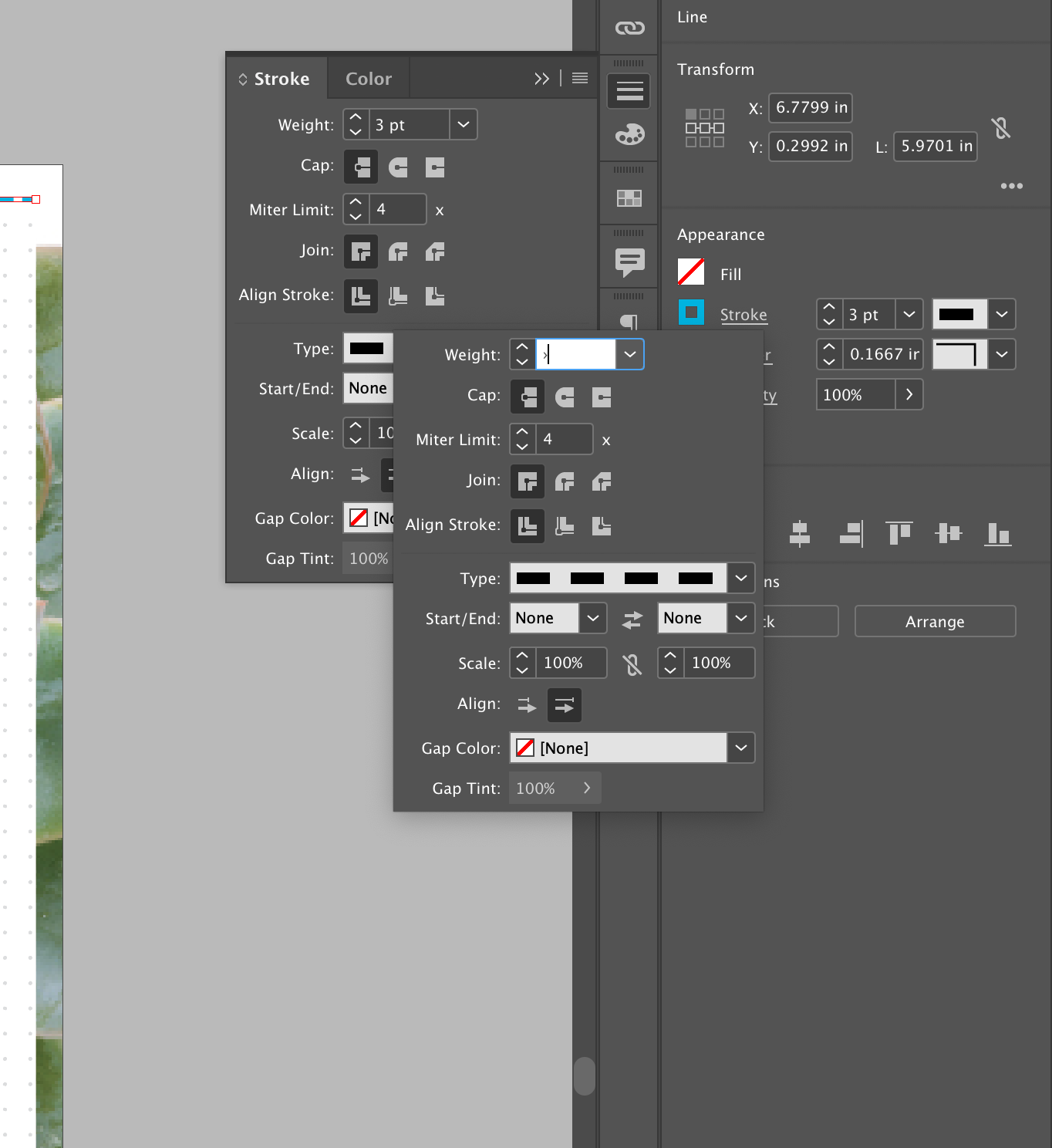This screenshot has height=1148, width=1052.
Task: Toggle align stroke to outside
Action: [x=602, y=525]
